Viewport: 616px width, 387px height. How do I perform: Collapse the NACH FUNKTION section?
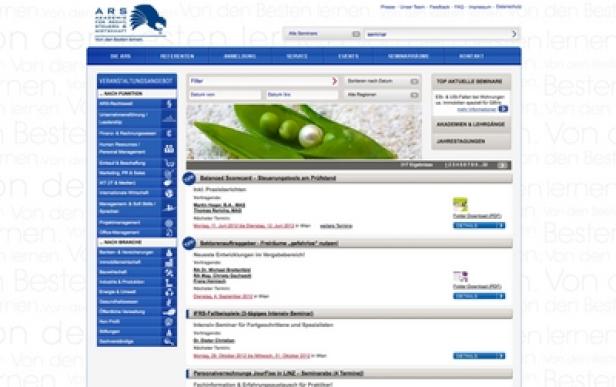pos(137,94)
